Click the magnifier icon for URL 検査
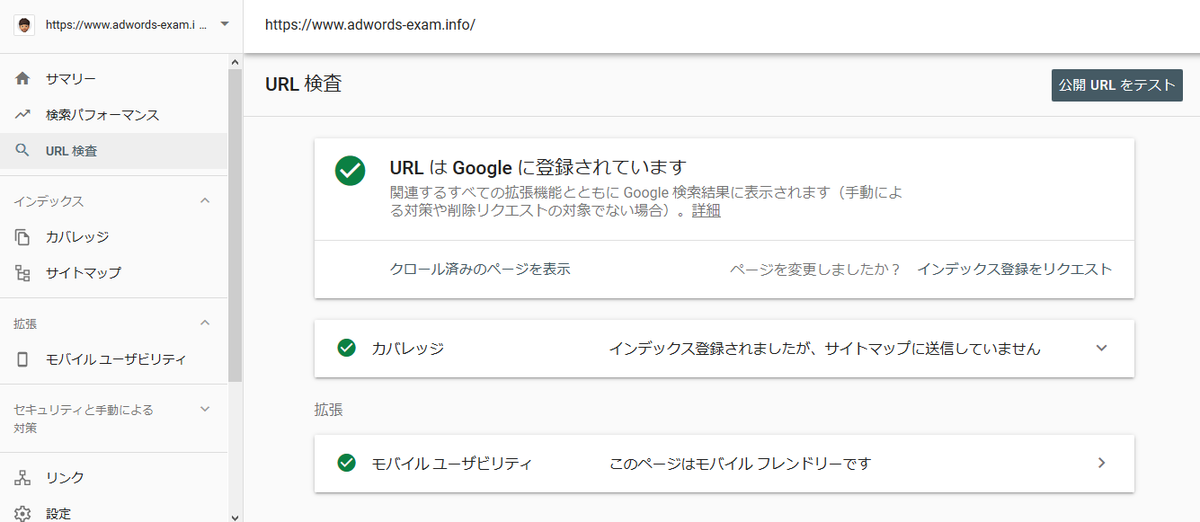The image size is (1200, 522). [23, 151]
